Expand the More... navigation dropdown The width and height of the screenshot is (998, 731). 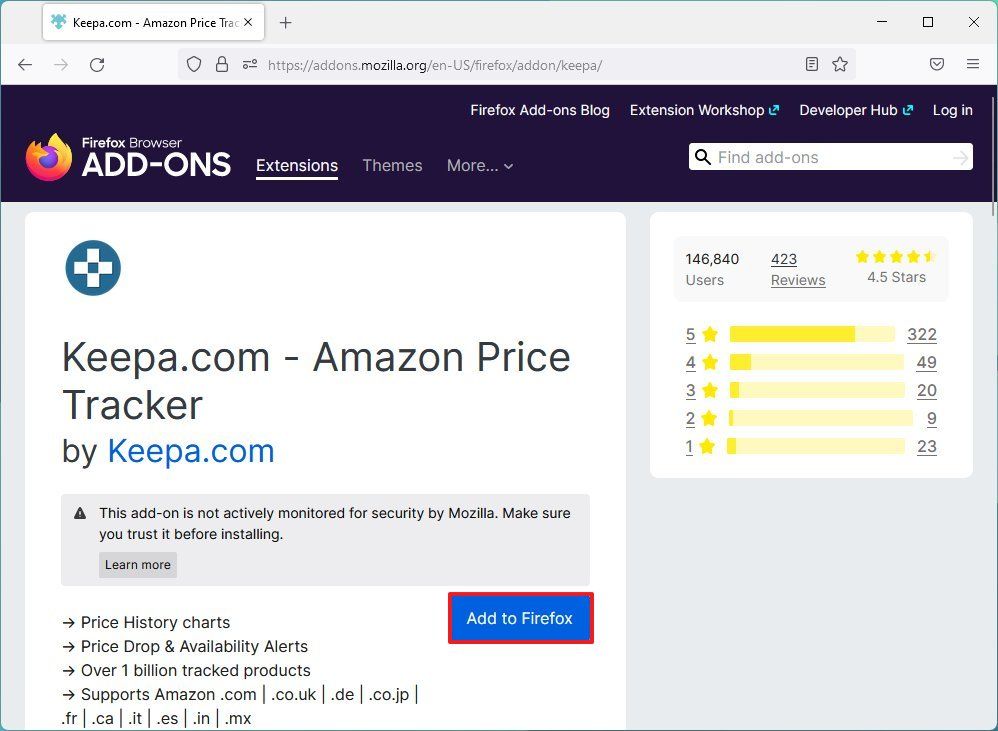click(480, 166)
